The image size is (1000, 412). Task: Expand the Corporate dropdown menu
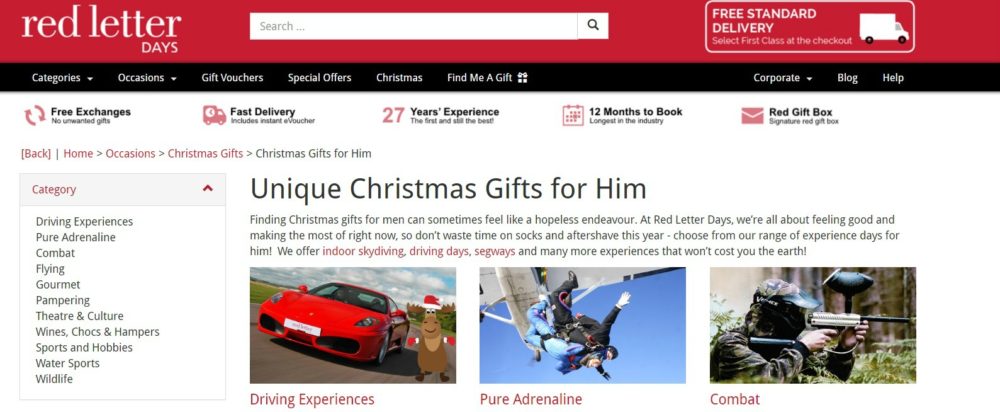[x=783, y=78]
